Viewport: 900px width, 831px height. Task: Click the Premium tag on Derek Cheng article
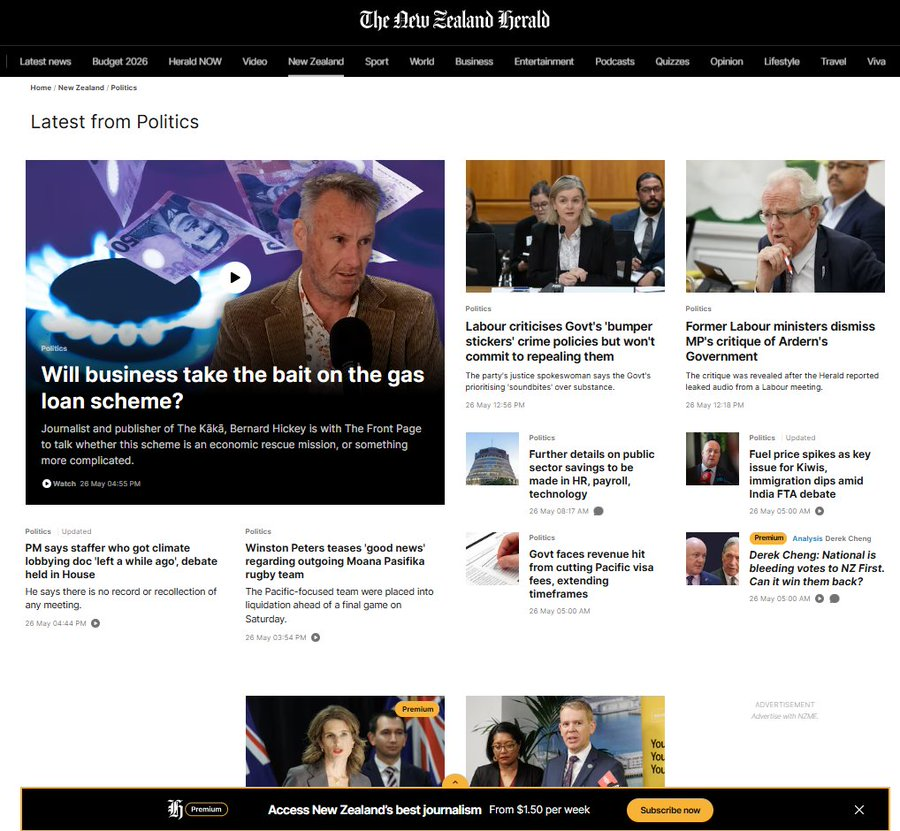[768, 538]
